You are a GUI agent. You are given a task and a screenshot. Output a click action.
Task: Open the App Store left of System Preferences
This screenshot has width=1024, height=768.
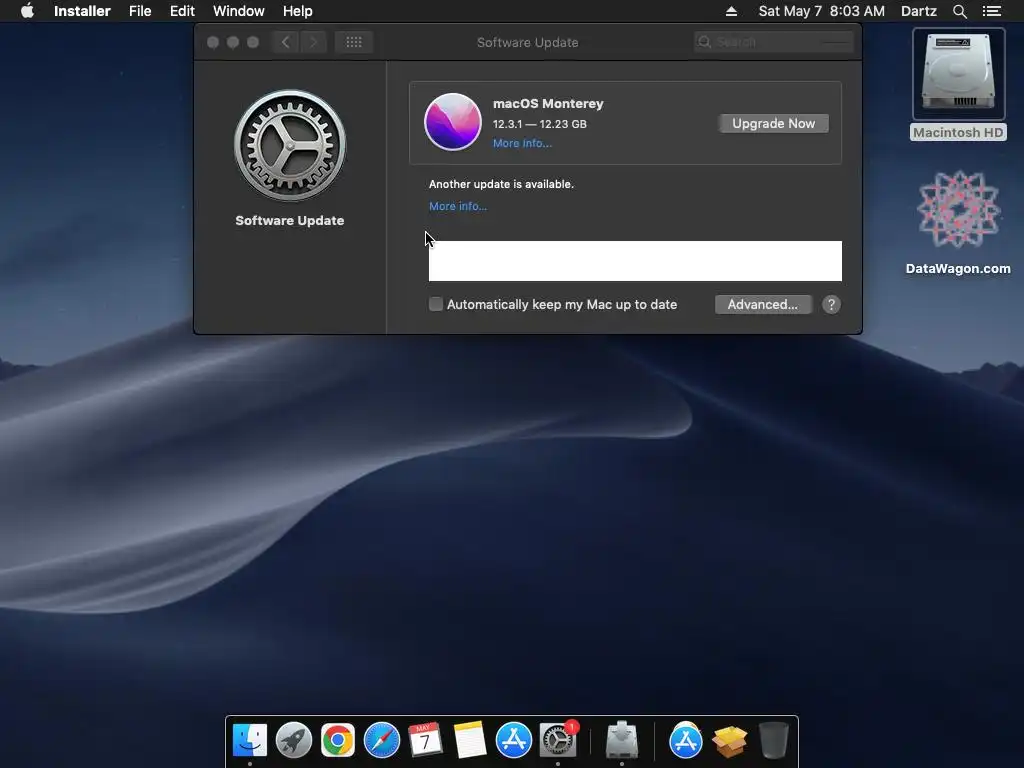click(x=513, y=740)
